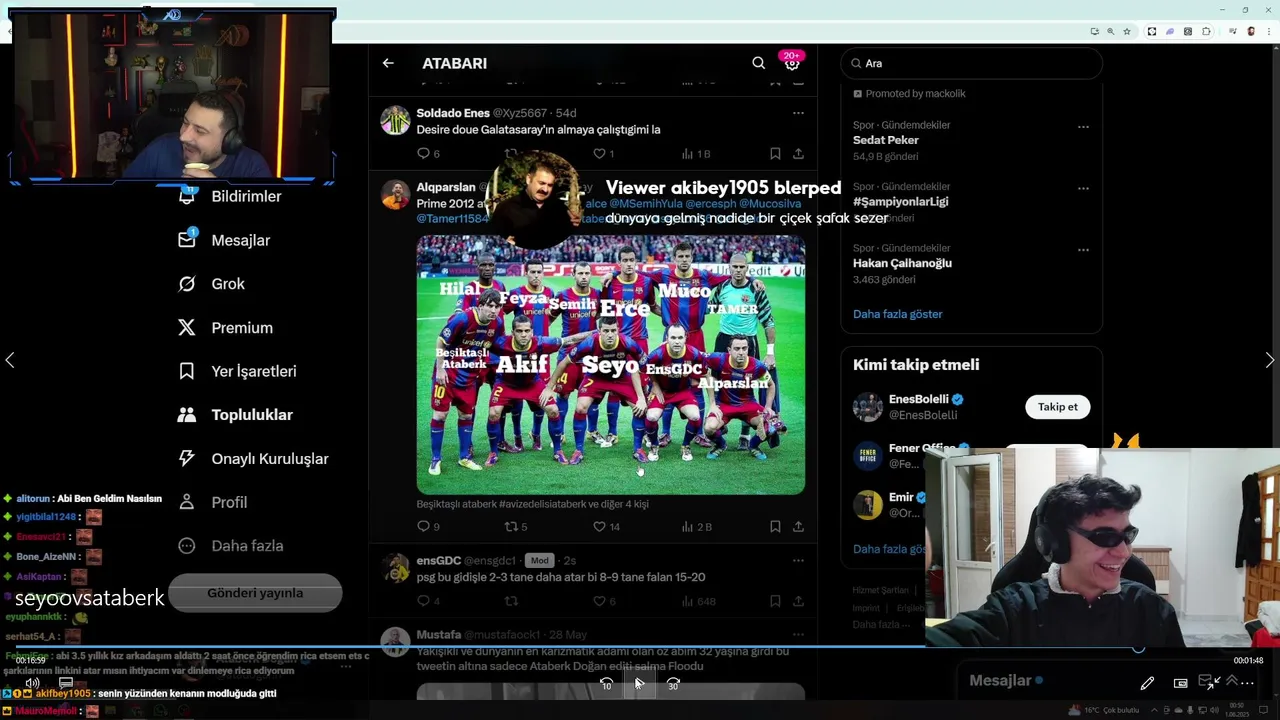Click the video progress bar handle
The height and width of the screenshot is (720, 1280).
click(x=1138, y=649)
